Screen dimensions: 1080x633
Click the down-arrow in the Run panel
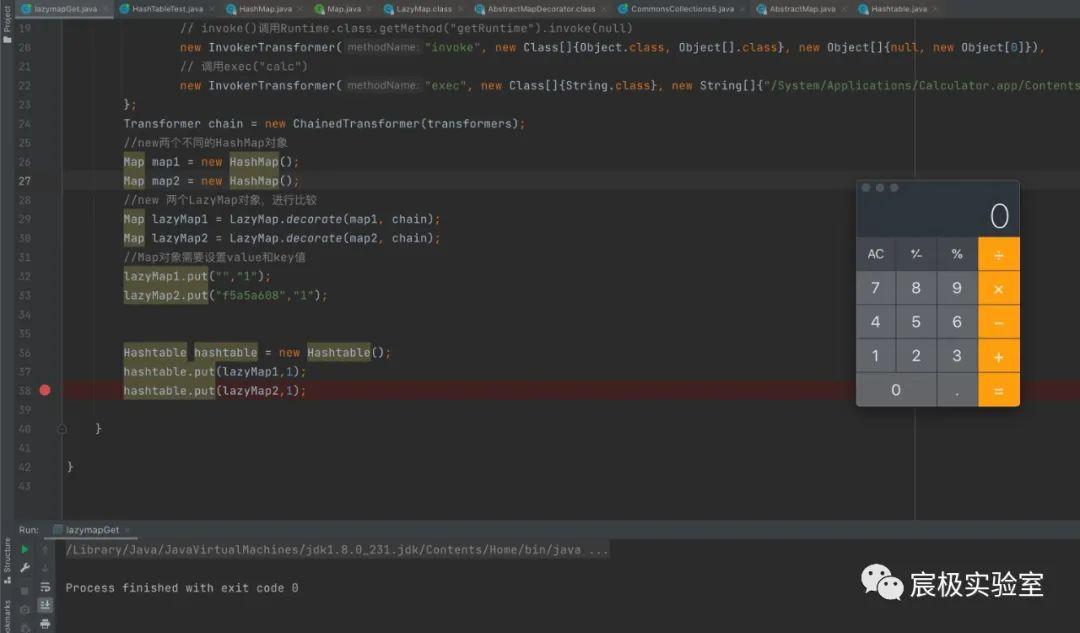pos(45,568)
